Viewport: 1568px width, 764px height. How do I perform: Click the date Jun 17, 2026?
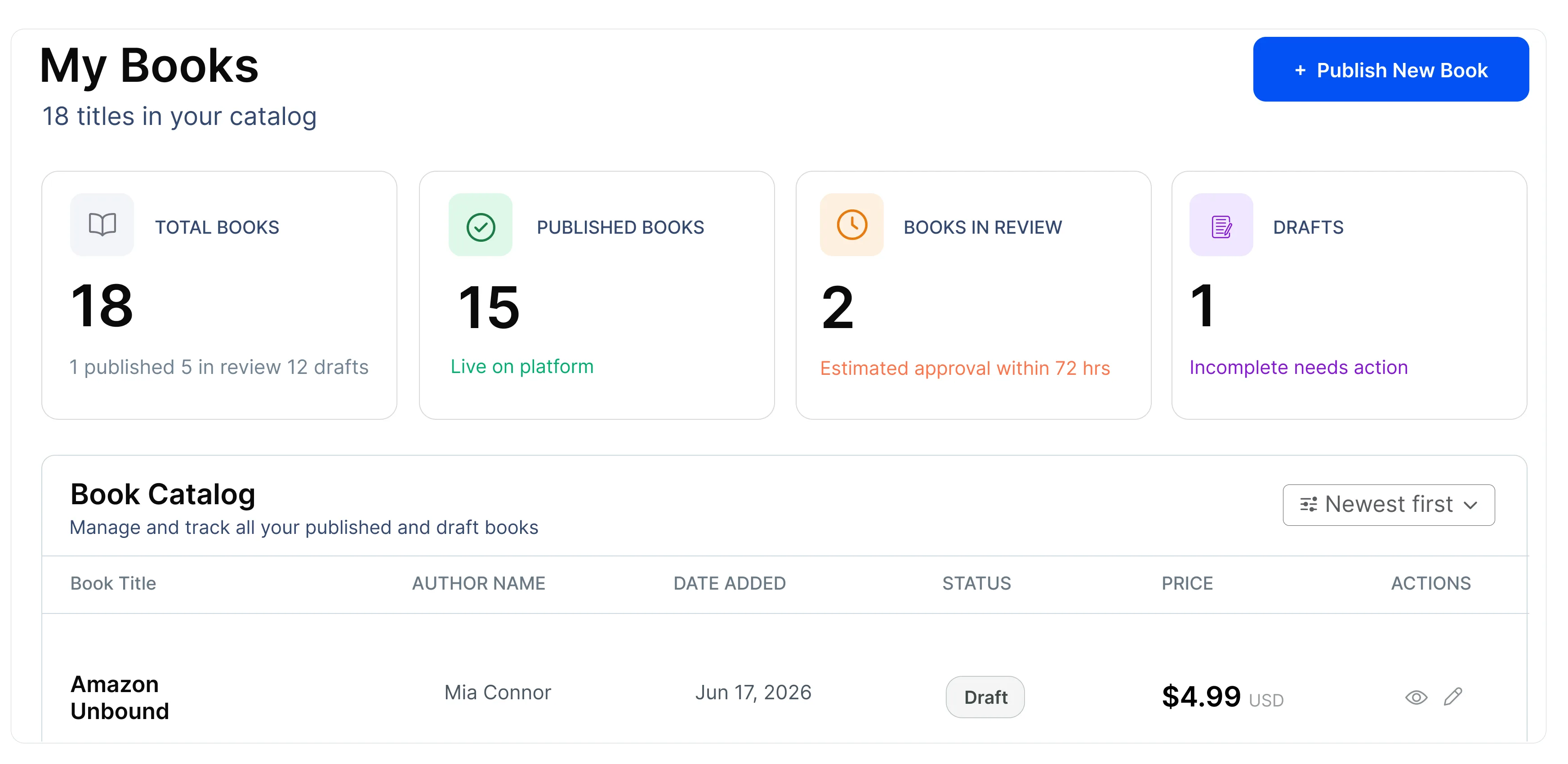[753, 692]
